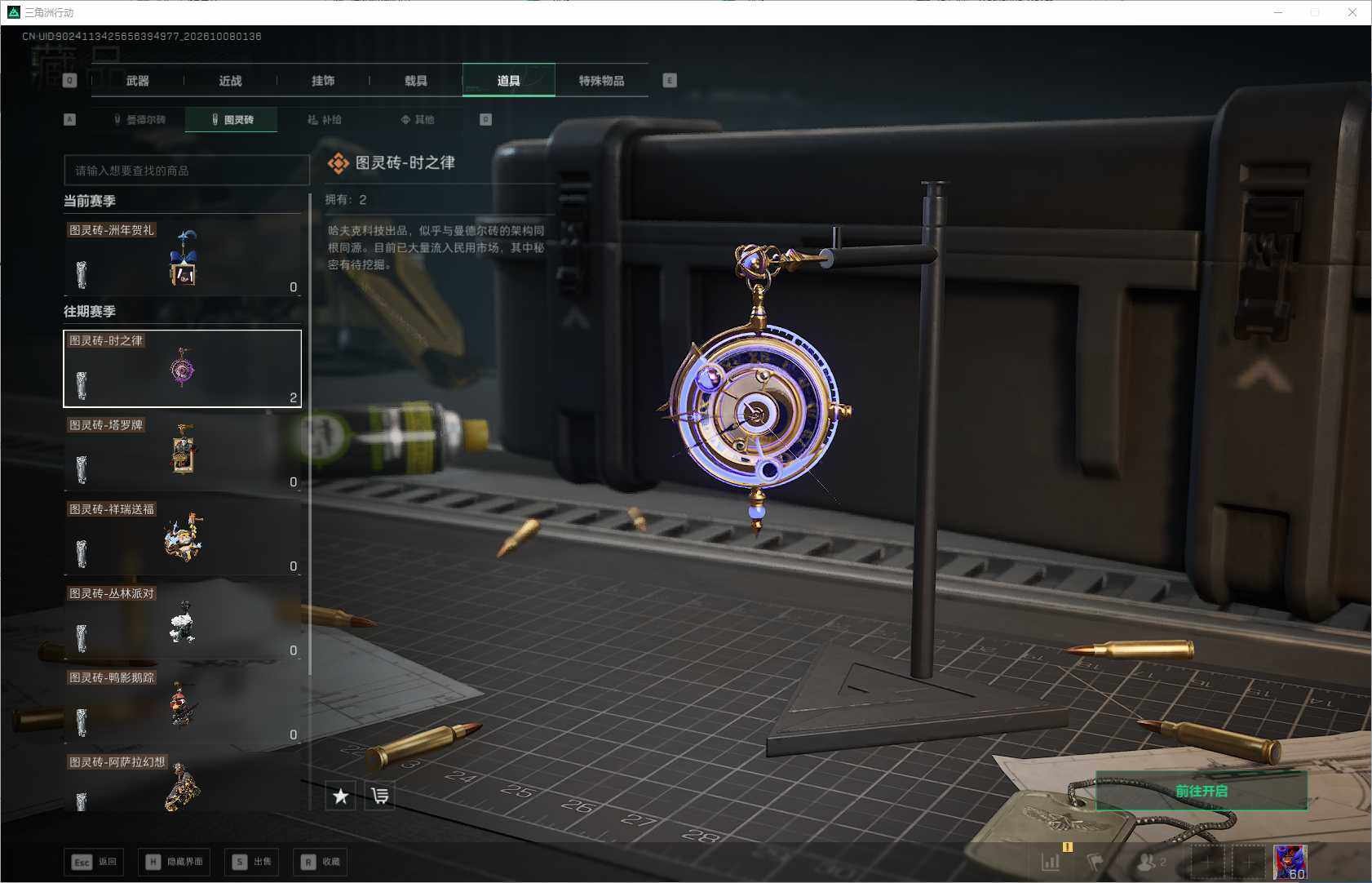Click the player avatar level 60
Image resolution: width=1372 pixels, height=883 pixels.
[x=1290, y=863]
